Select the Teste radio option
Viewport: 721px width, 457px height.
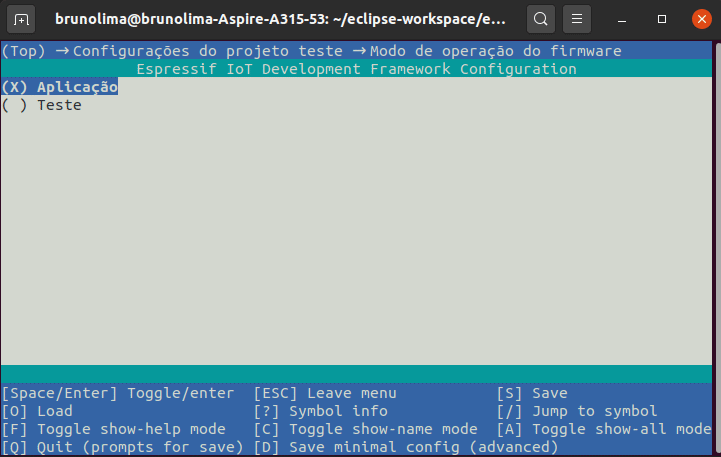[x=41, y=105]
